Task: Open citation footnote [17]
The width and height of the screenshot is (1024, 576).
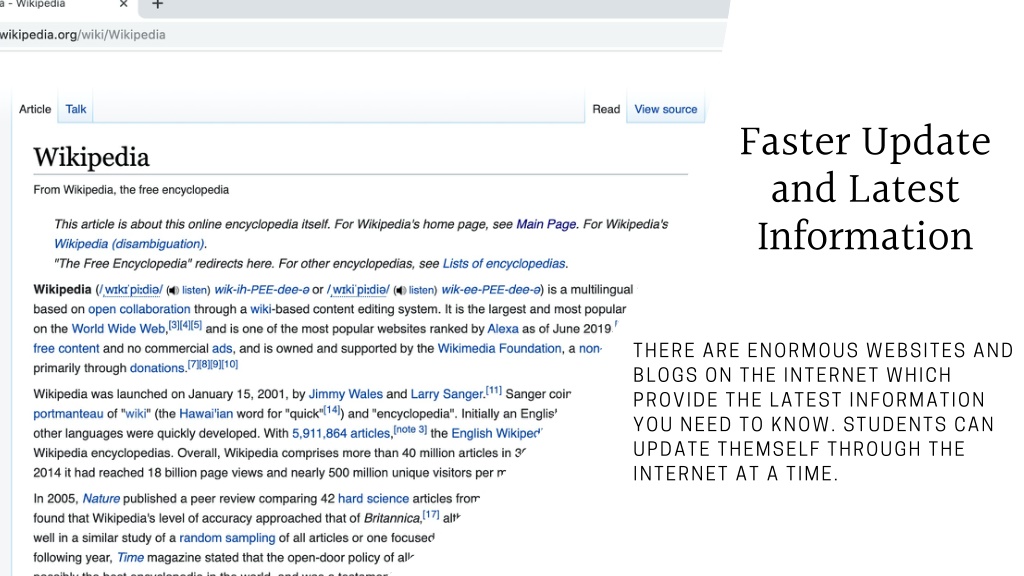Action: [x=430, y=515]
